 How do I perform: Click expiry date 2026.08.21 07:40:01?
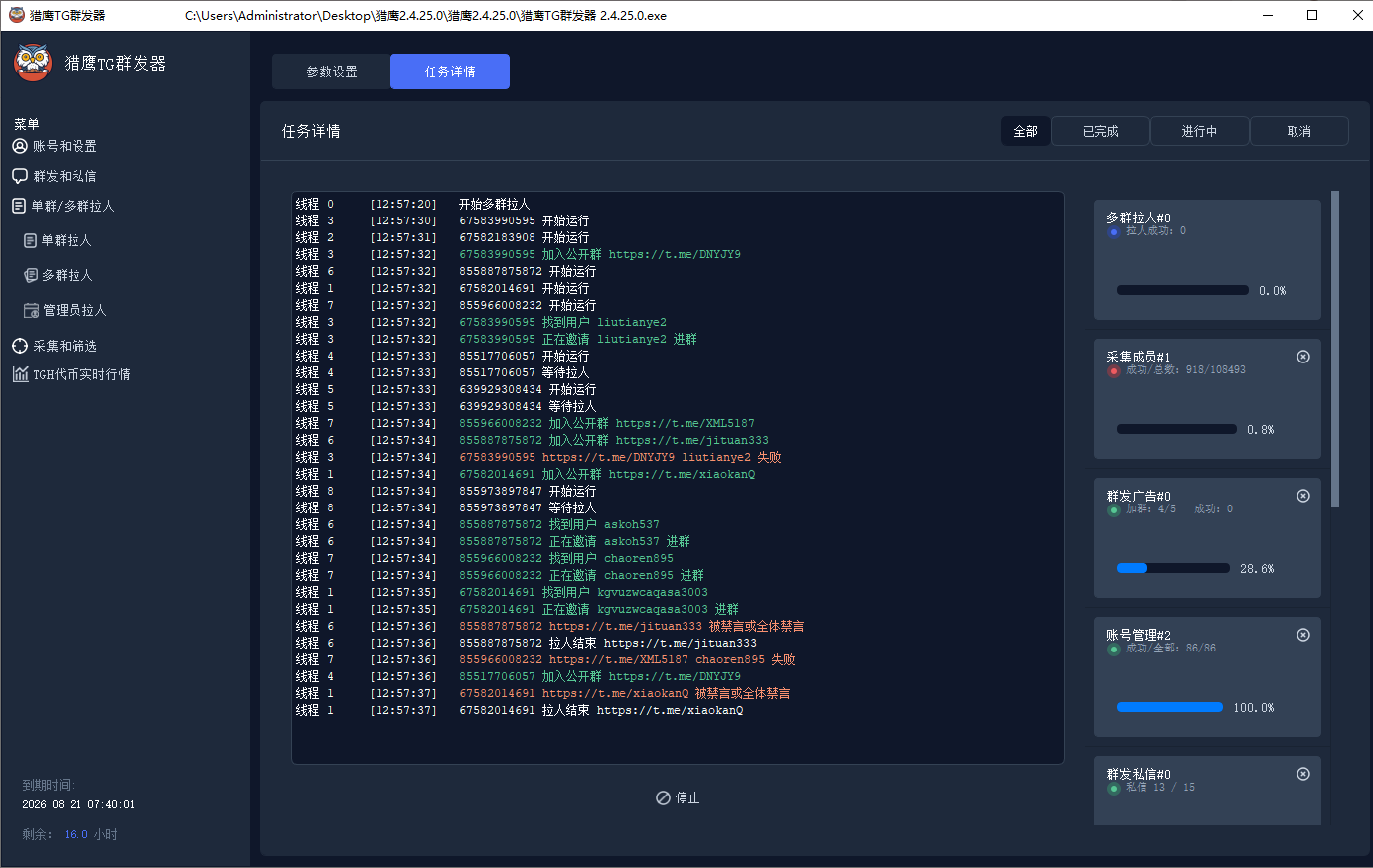tap(78, 804)
